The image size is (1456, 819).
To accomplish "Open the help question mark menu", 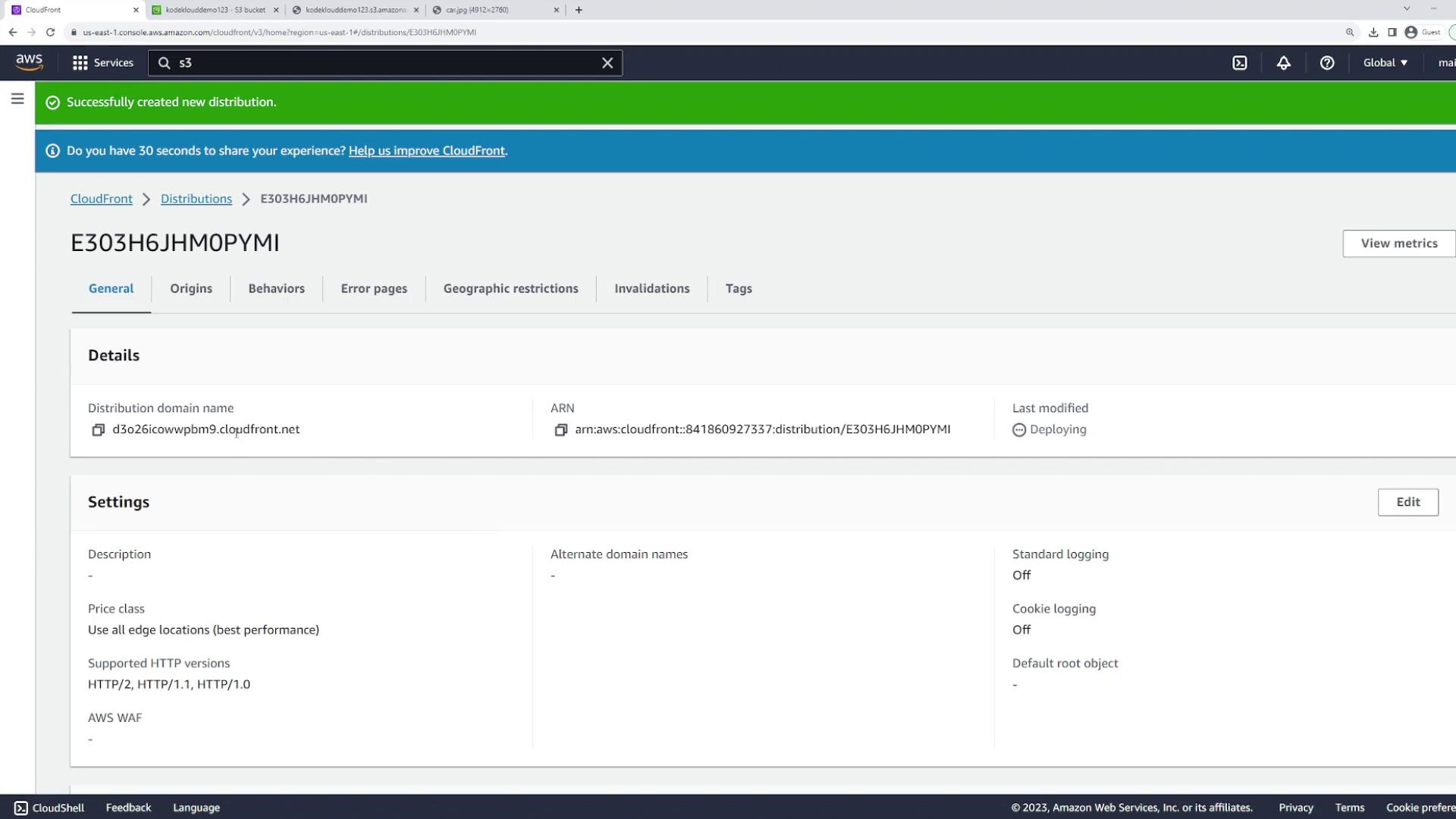I will (1326, 63).
